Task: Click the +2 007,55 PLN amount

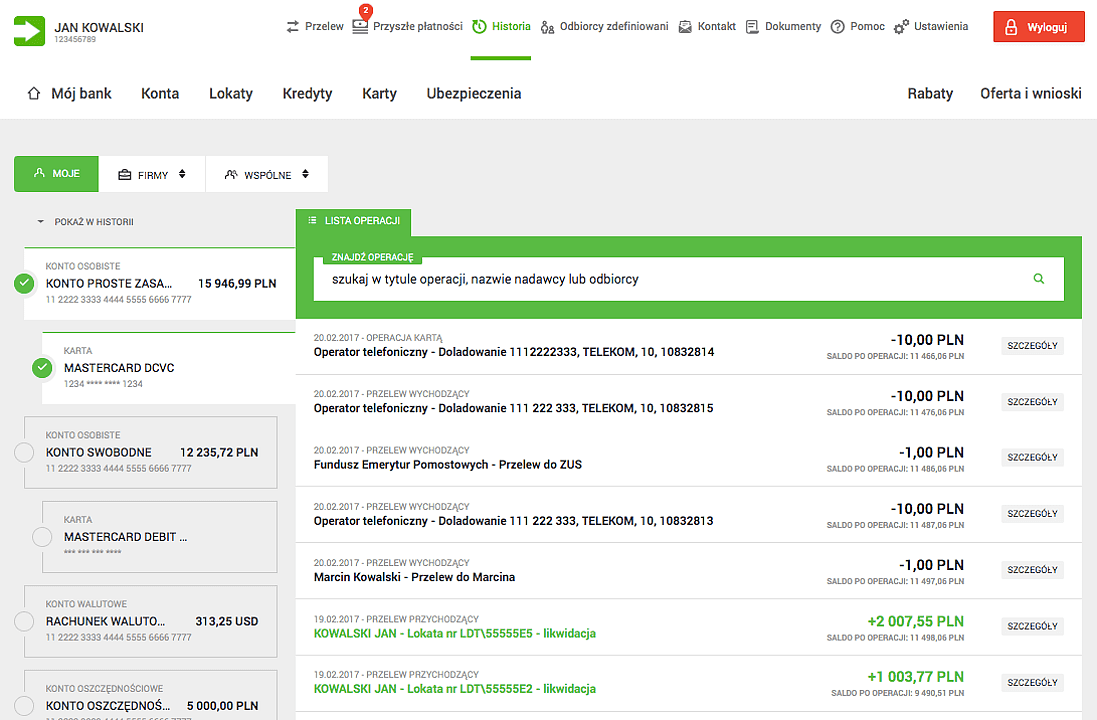Action: click(915, 621)
